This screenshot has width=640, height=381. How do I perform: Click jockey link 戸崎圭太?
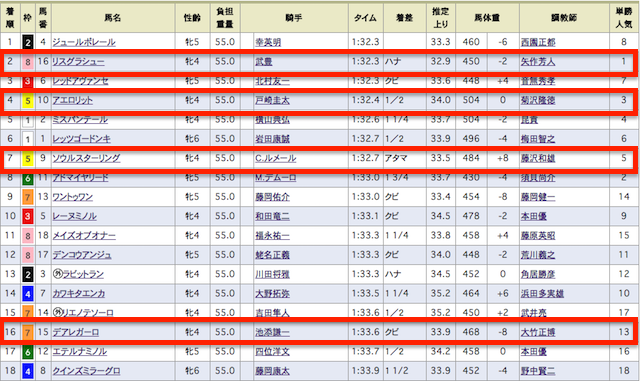(x=272, y=100)
